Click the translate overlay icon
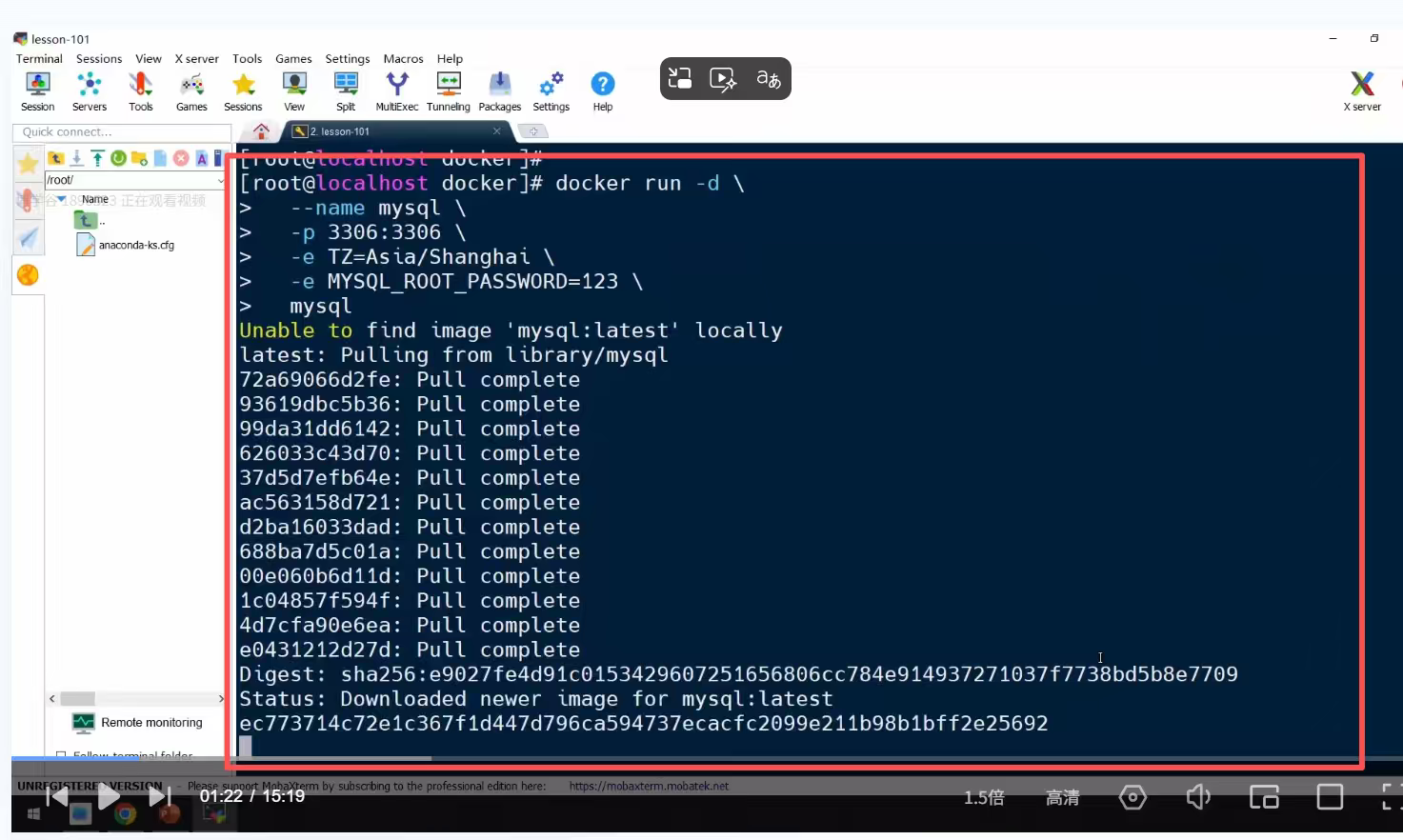Viewport: 1403px width, 840px height. (769, 78)
